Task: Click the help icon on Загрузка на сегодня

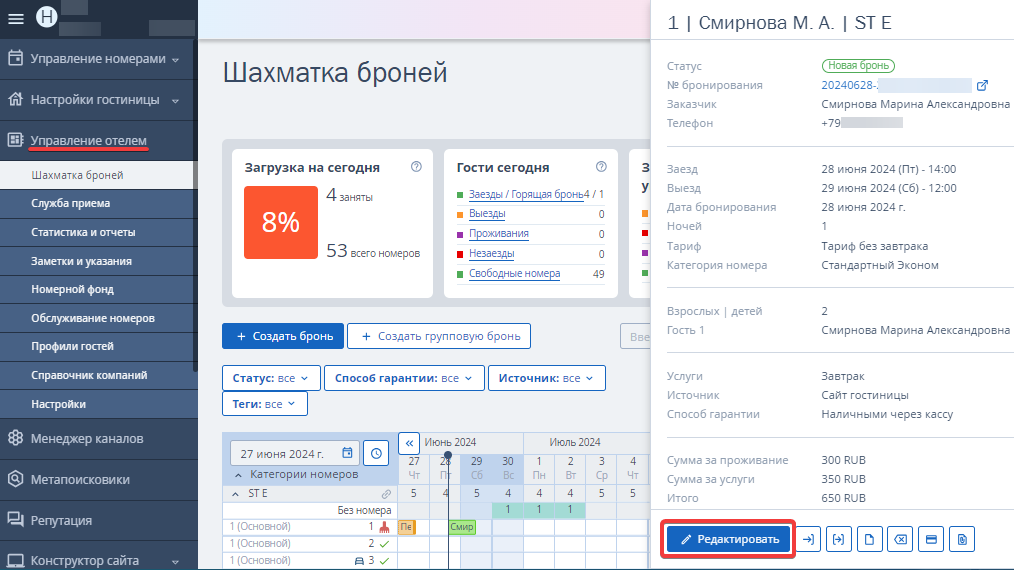Action: pos(416,167)
